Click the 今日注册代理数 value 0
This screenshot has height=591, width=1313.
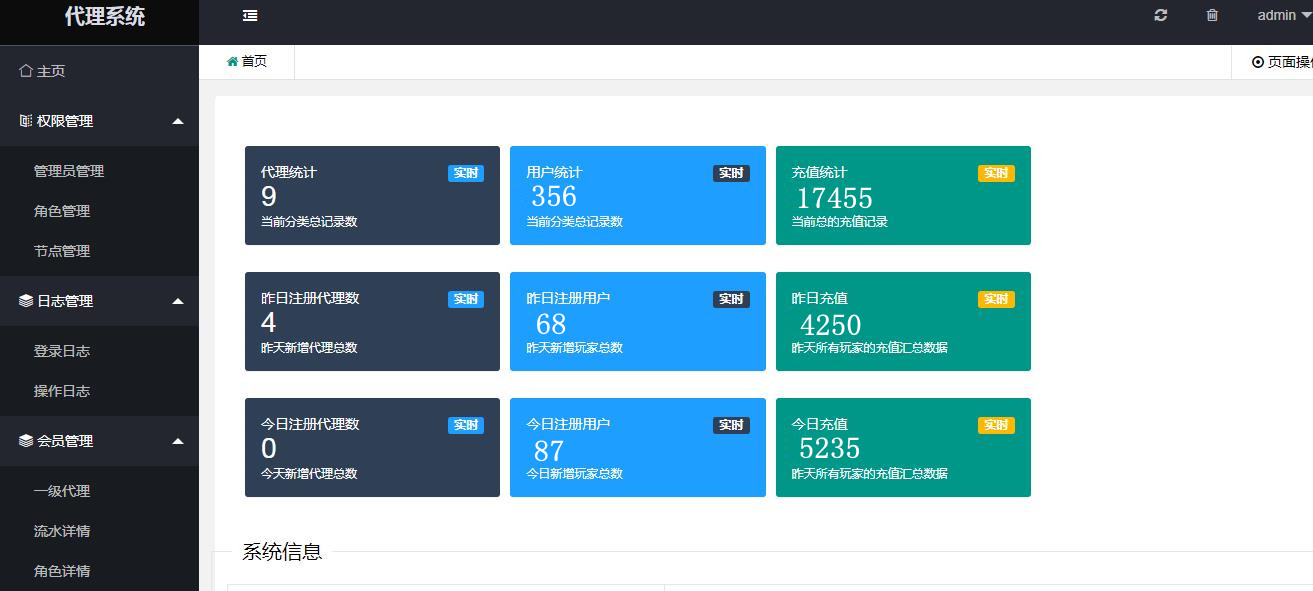tap(269, 449)
